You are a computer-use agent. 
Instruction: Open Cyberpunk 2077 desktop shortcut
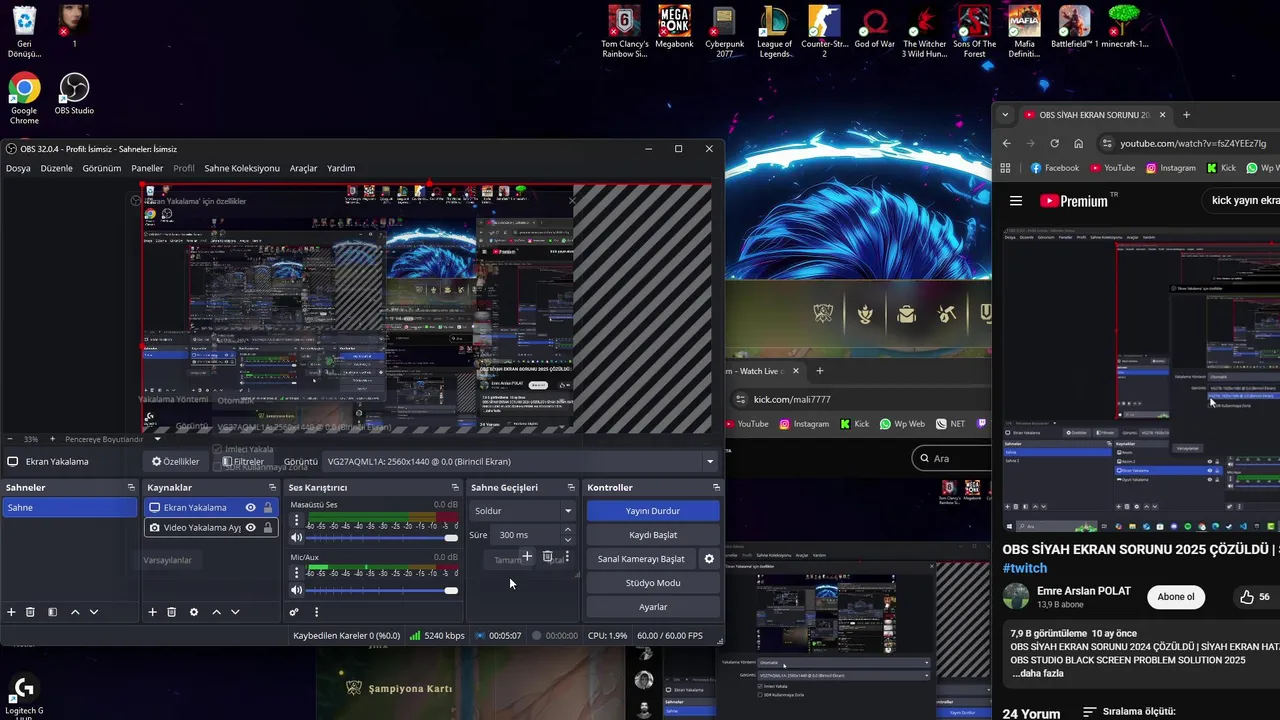click(724, 32)
